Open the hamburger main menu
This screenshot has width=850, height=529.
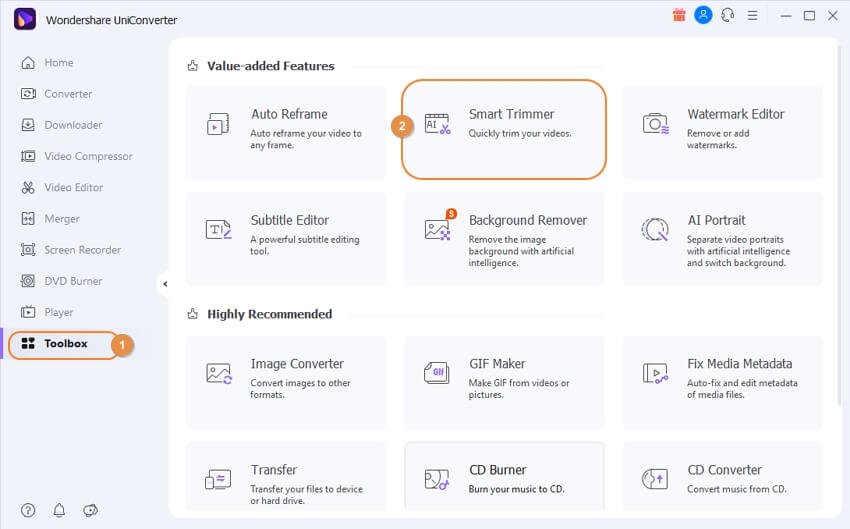(752, 16)
